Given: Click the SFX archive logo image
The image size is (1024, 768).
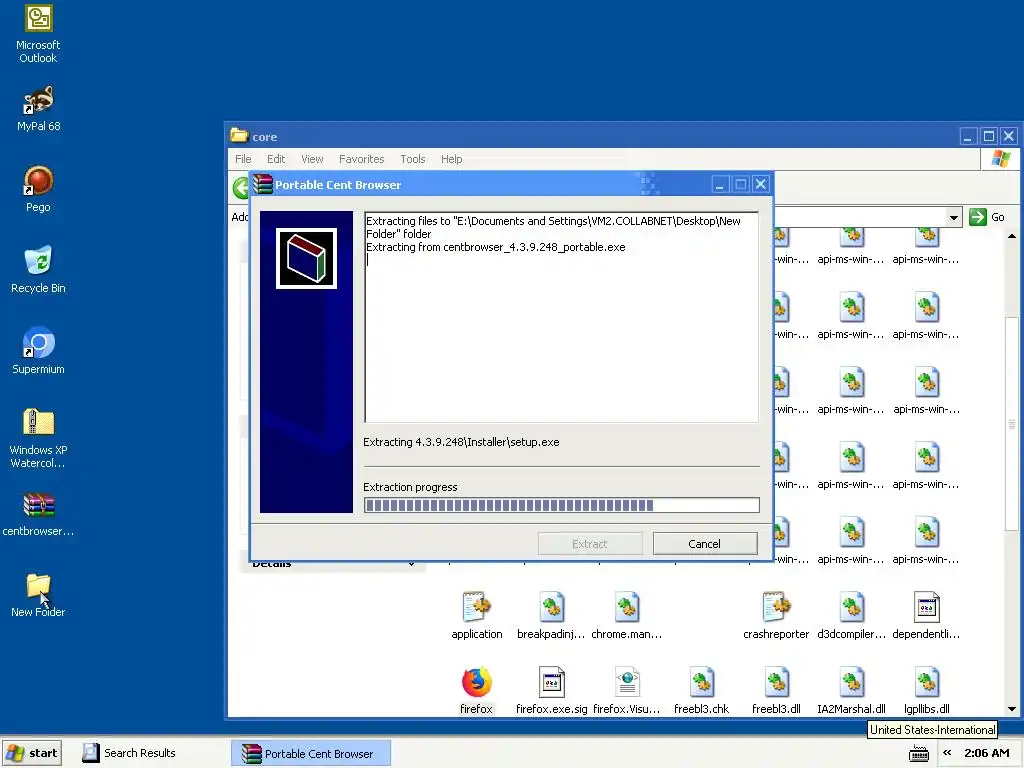Looking at the screenshot, I should (x=306, y=259).
